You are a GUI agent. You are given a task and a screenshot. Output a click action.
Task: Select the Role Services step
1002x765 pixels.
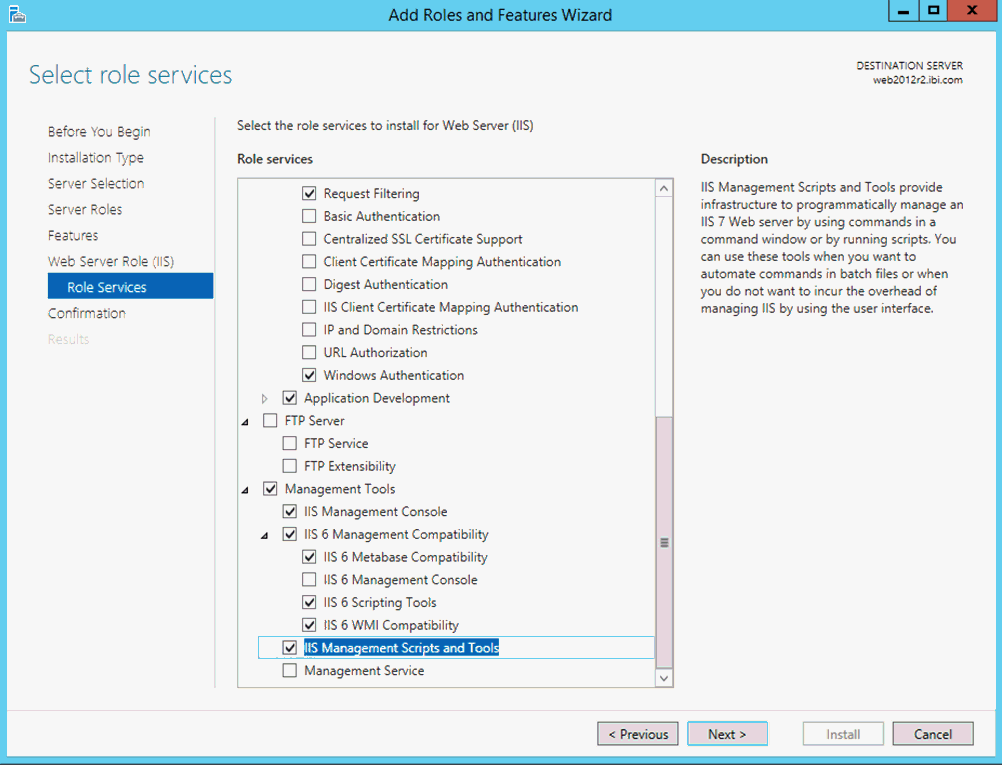pos(130,286)
